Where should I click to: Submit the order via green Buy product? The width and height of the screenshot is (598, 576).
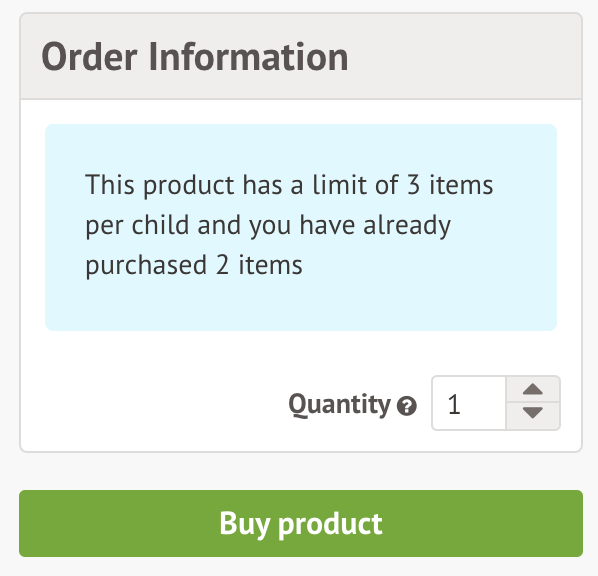[301, 523]
